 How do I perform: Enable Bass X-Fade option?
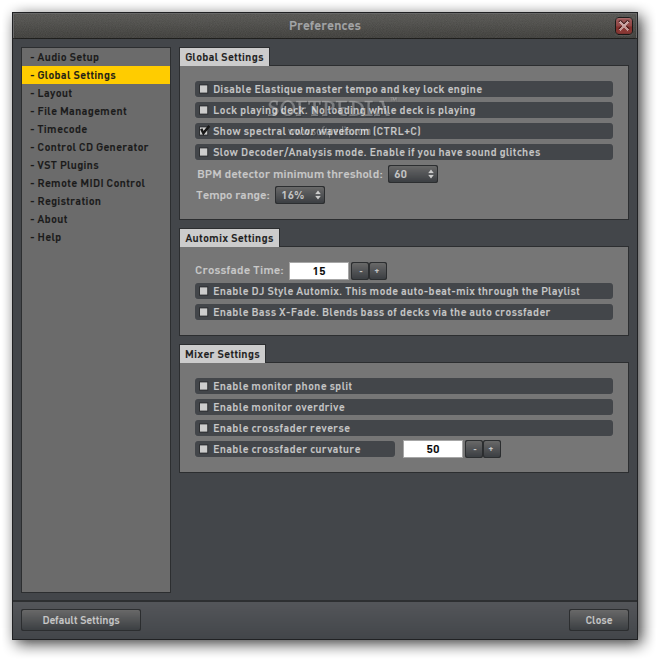[x=204, y=312]
